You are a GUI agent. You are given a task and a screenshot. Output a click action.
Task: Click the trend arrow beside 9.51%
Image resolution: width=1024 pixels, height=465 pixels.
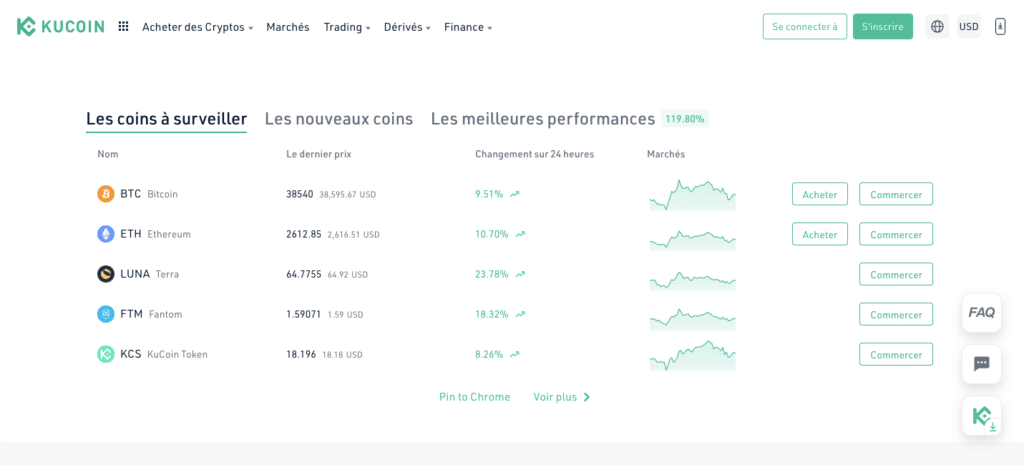[x=515, y=194]
